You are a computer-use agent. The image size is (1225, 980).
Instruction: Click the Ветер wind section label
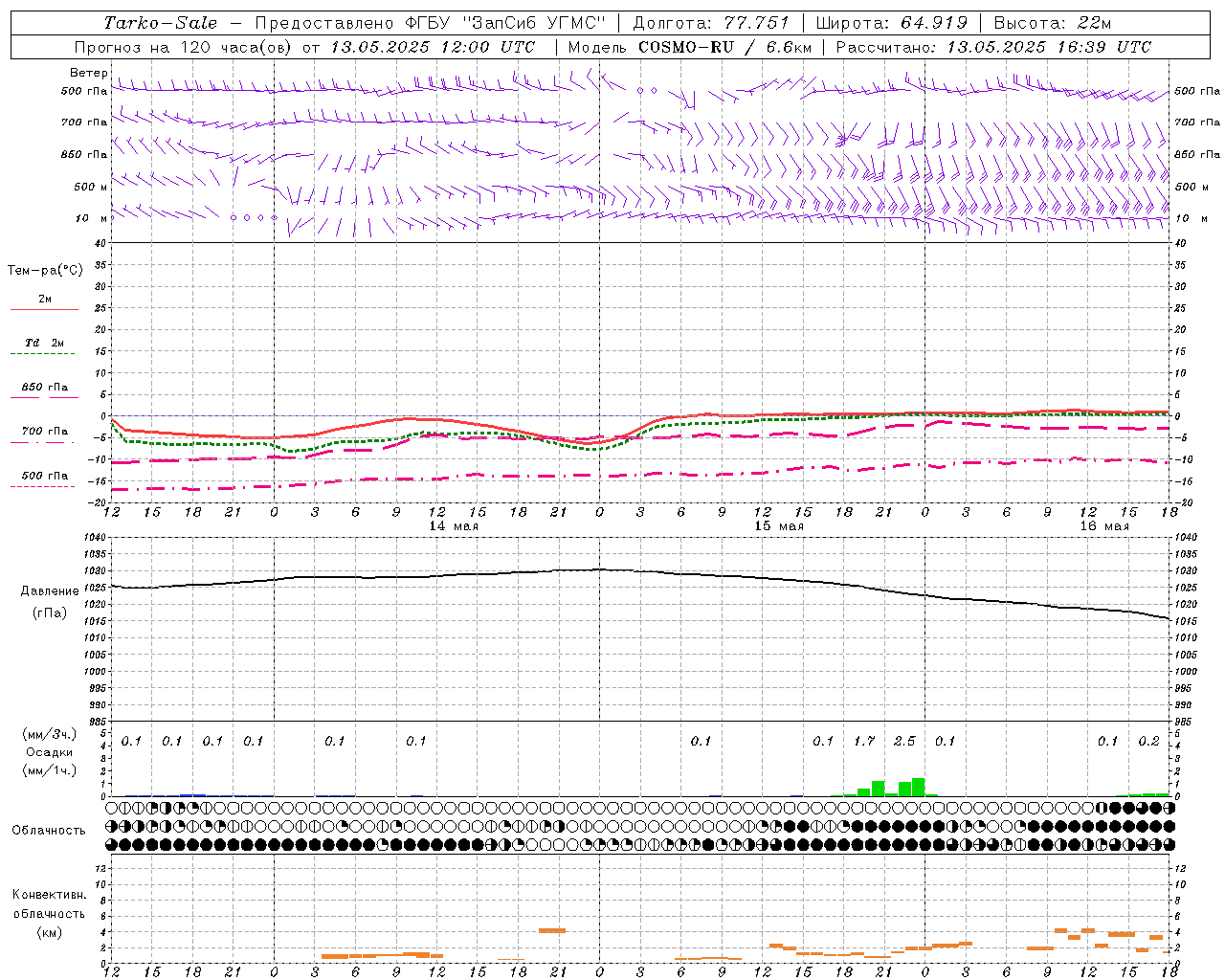click(88, 73)
